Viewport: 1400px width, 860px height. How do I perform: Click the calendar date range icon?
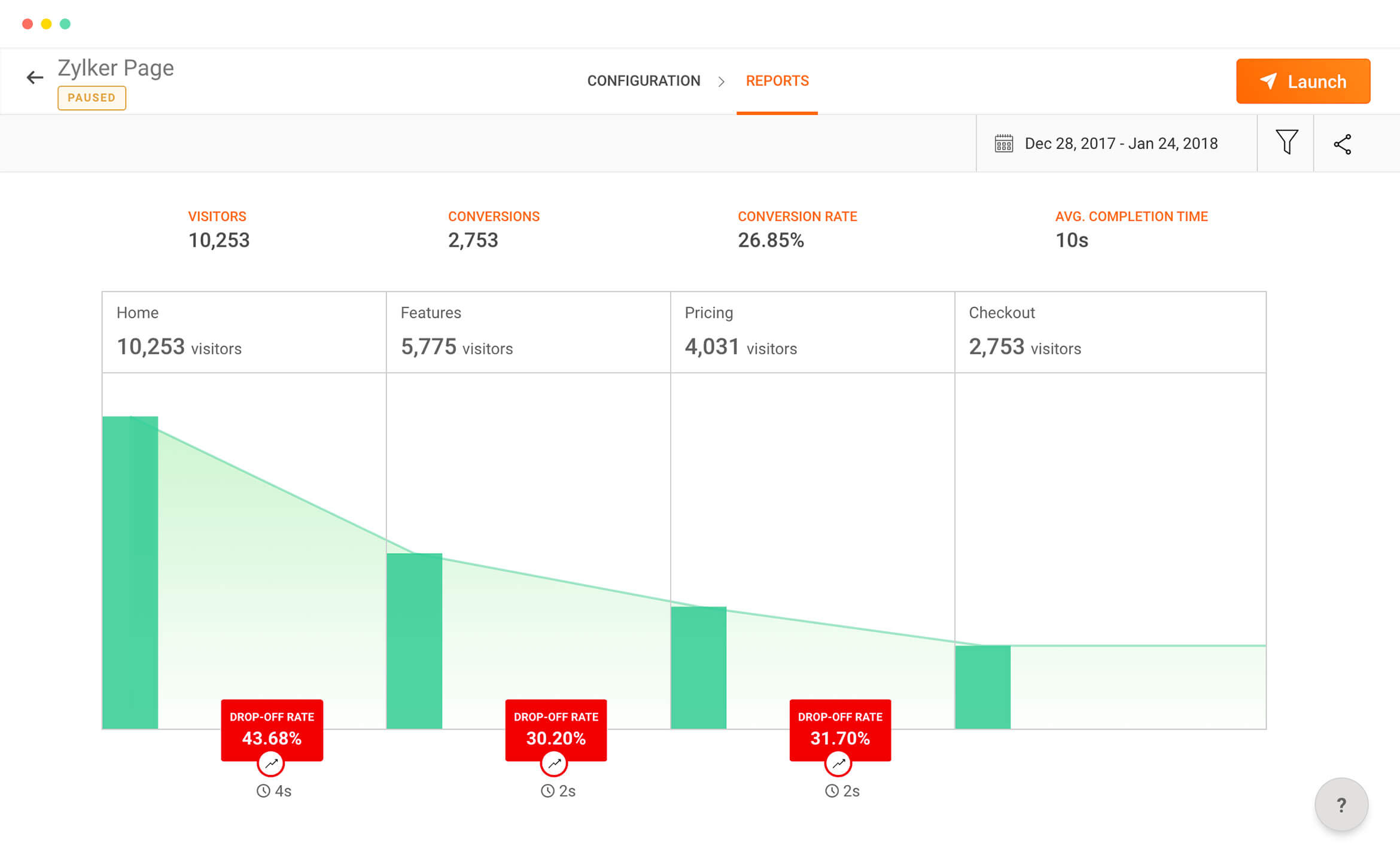pyautogui.click(x=1002, y=143)
